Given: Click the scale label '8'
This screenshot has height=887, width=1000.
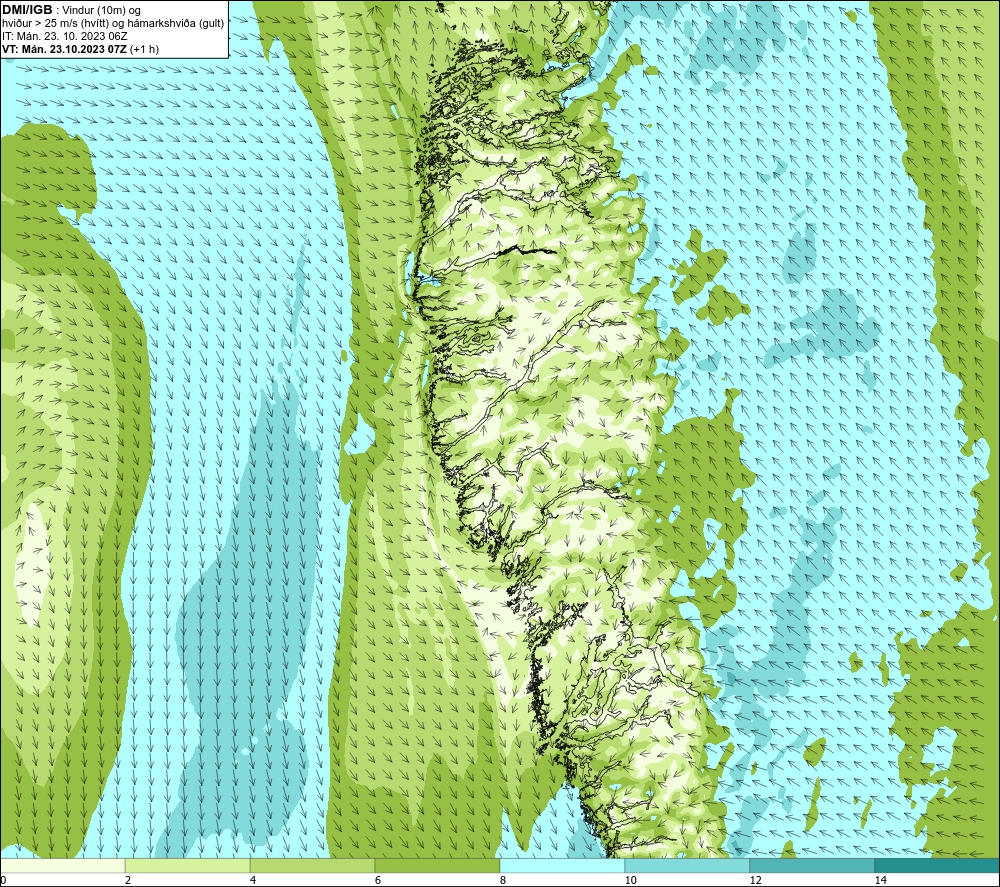Looking at the screenshot, I should (503, 880).
